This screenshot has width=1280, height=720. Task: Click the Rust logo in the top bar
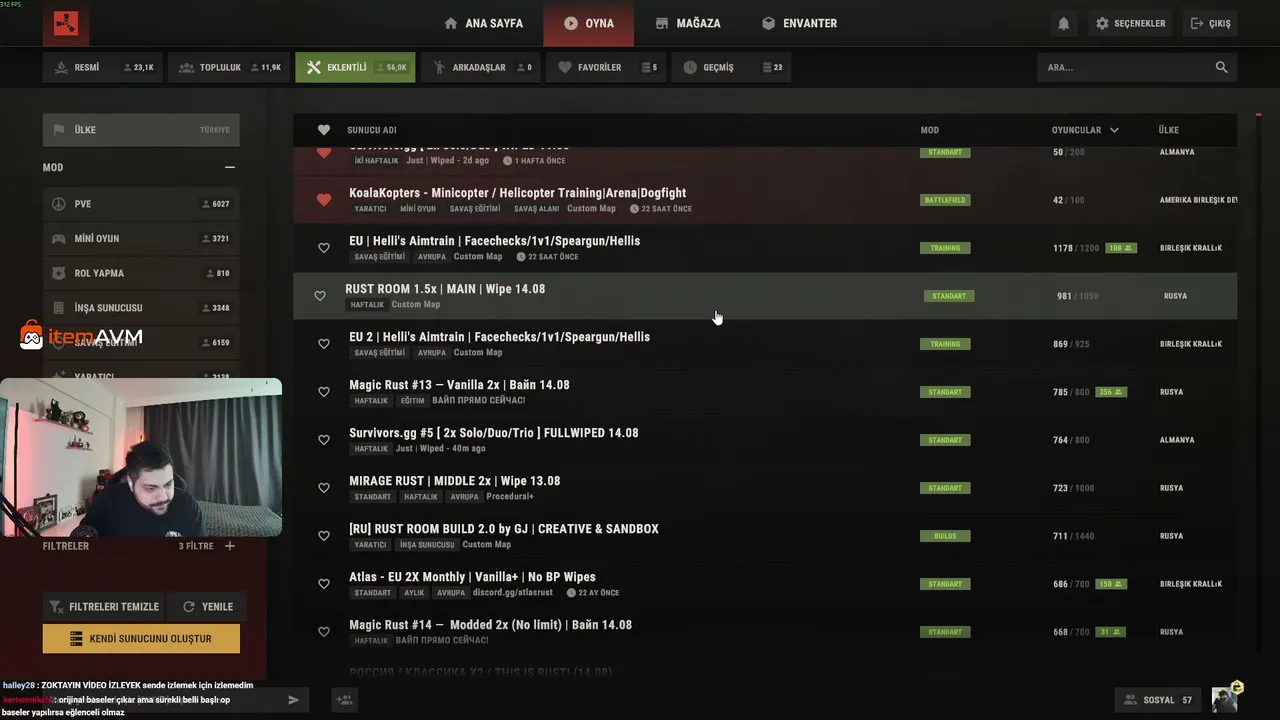pos(66,23)
